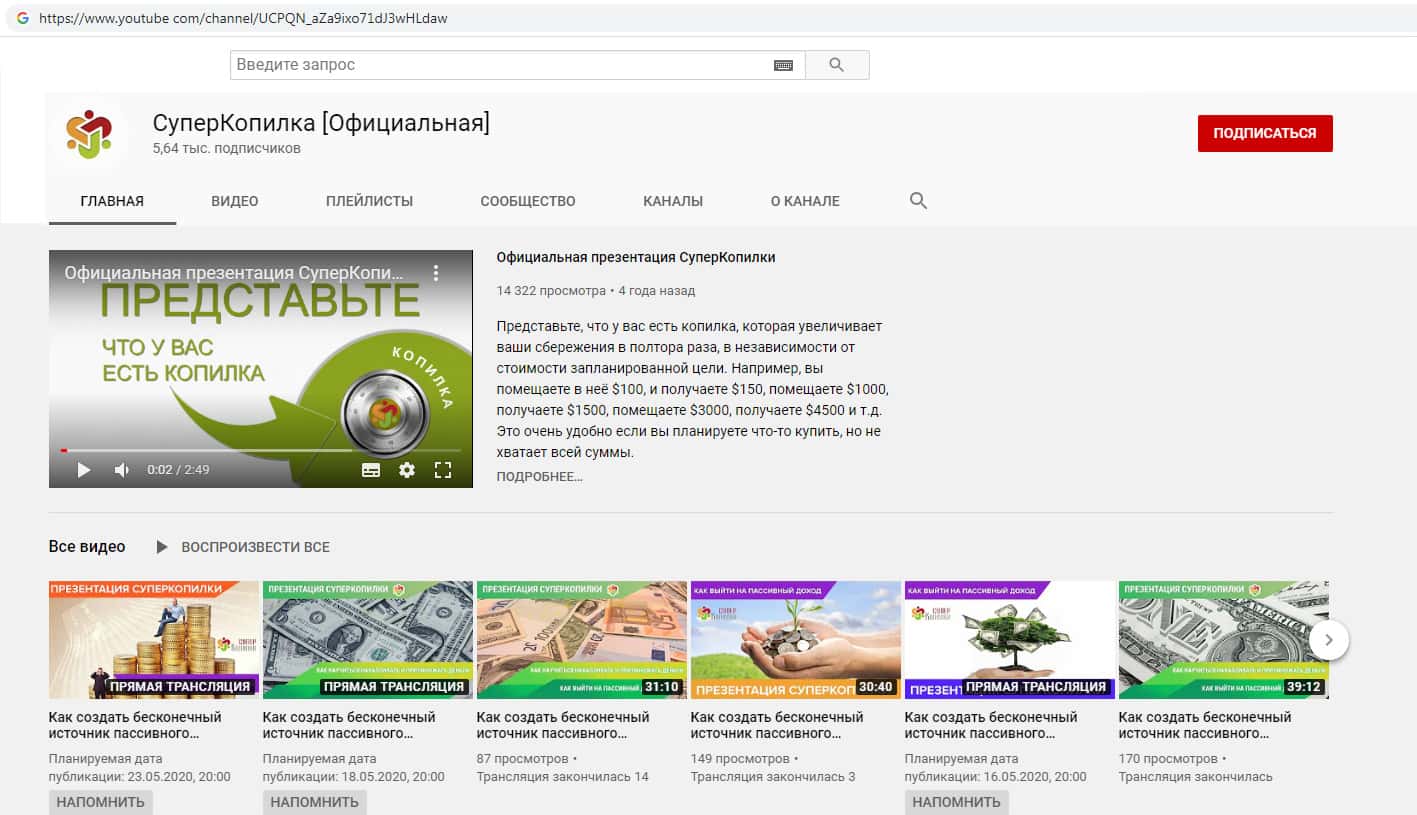Open the on-screen keyboard in the search box

point(784,65)
